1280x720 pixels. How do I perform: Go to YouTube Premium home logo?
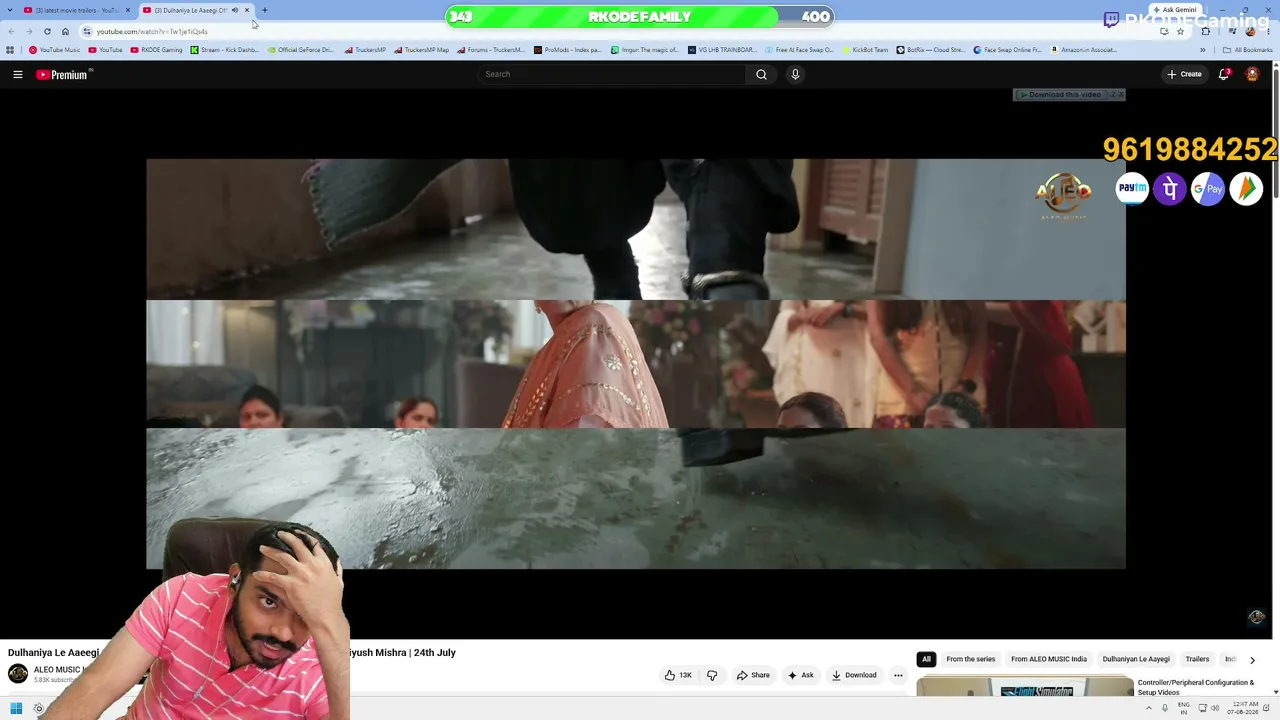(64, 74)
